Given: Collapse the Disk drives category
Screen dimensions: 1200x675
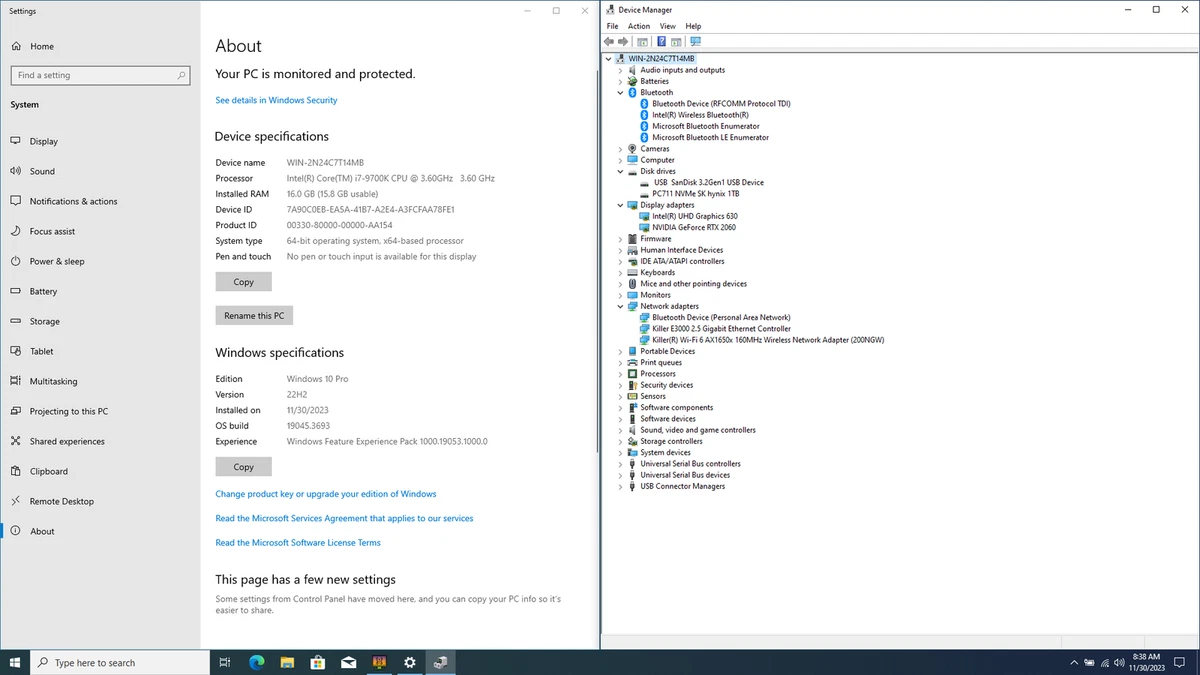Looking at the screenshot, I should [620, 171].
